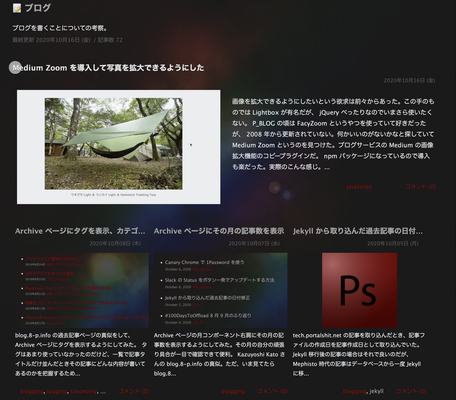Open Archive ページにその月の記事数を表示 article

[x=219, y=231]
